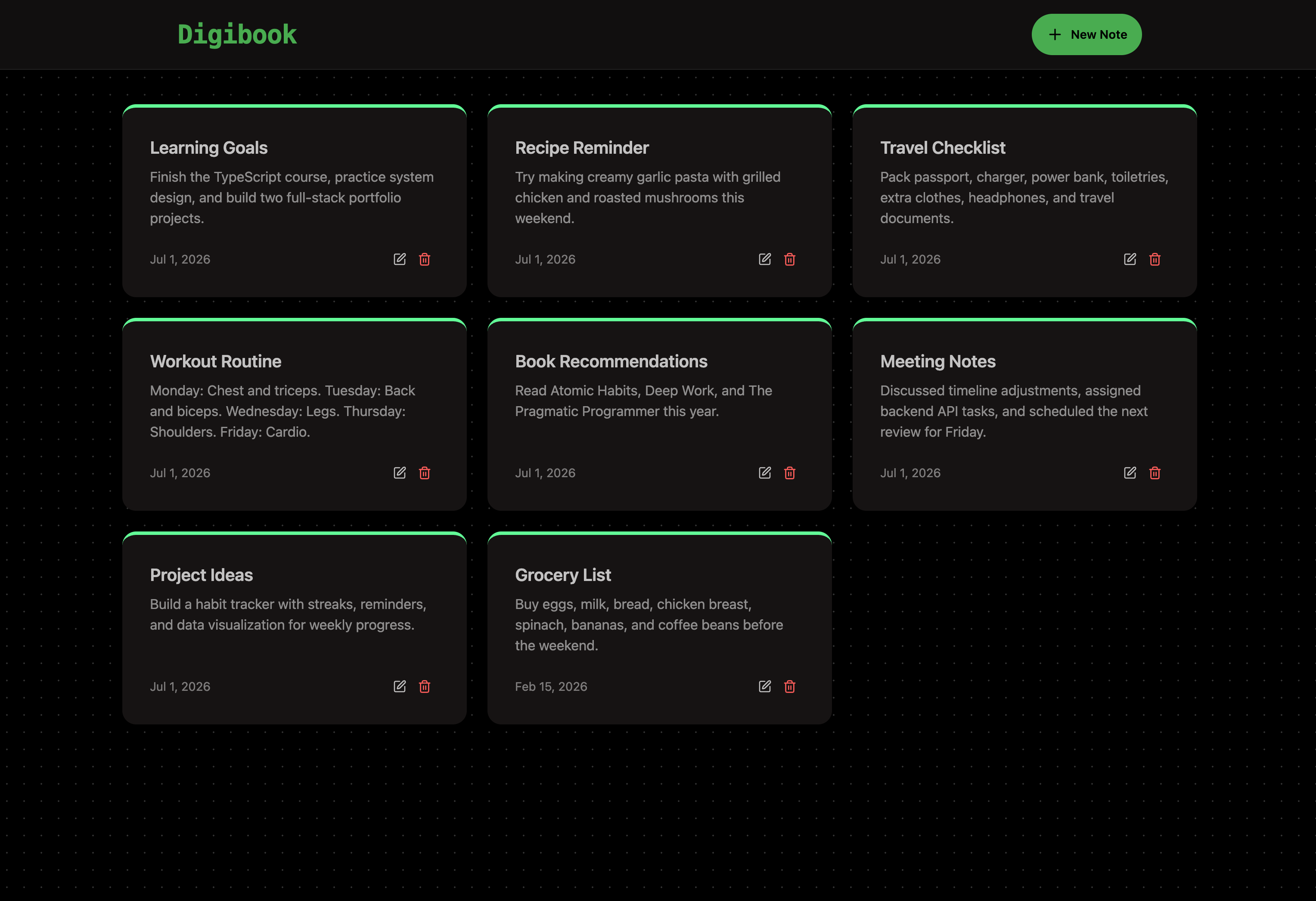This screenshot has height=901, width=1316.
Task: Edit the Learning Goals note
Action: tap(400, 259)
